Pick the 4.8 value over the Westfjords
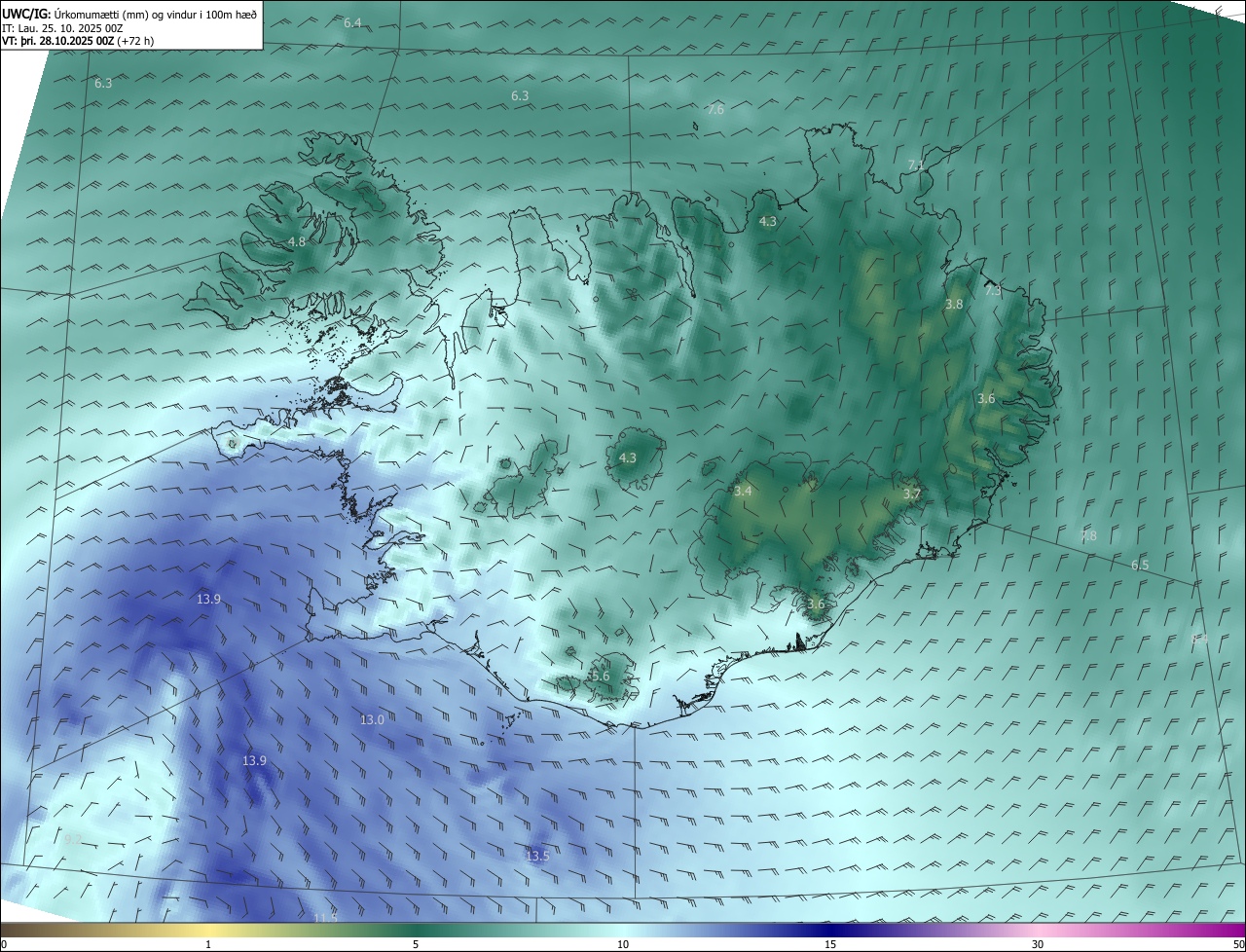This screenshot has height=952, width=1246. 297,241
